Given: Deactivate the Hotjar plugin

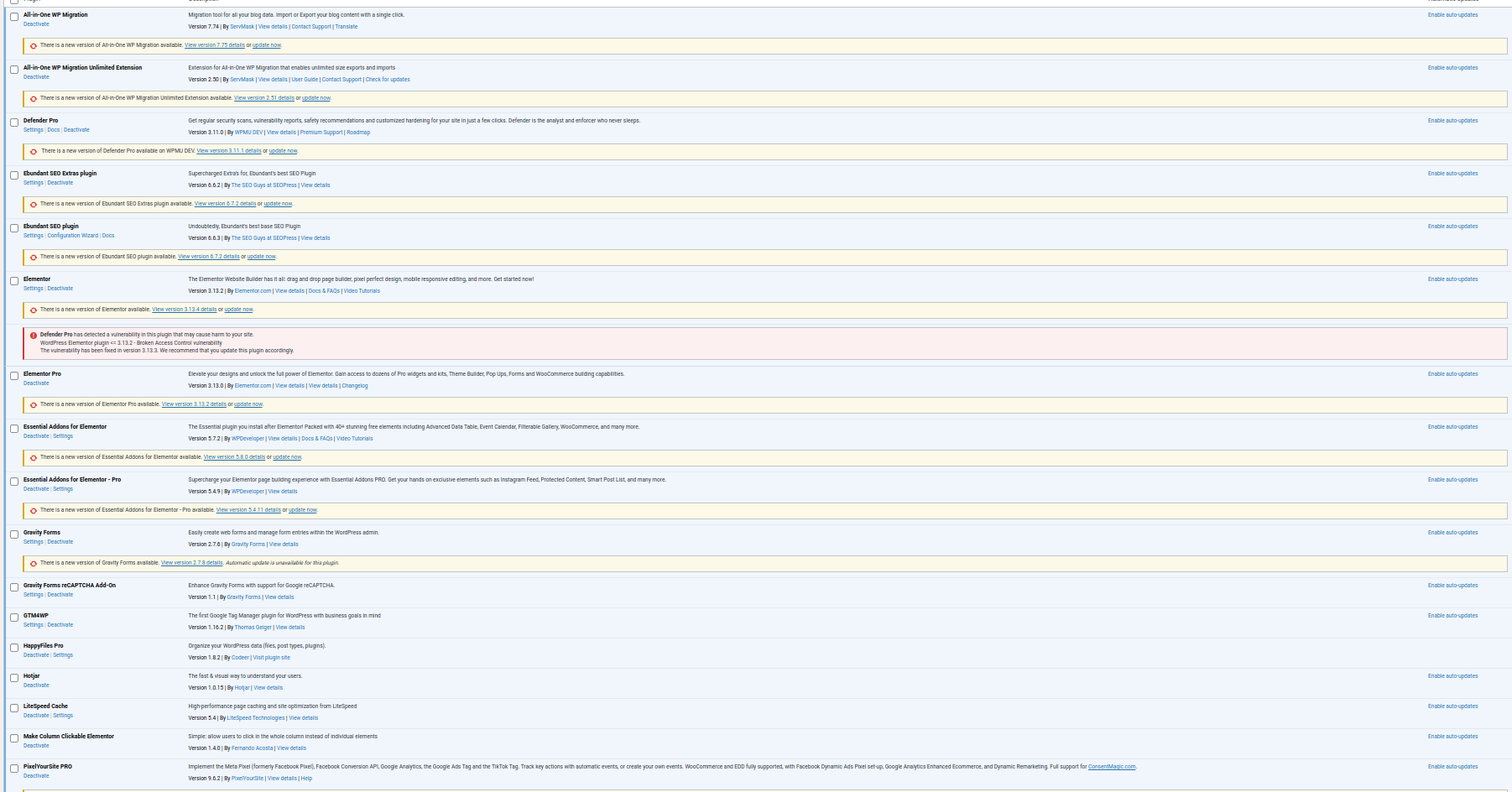Looking at the screenshot, I should [x=36, y=685].
